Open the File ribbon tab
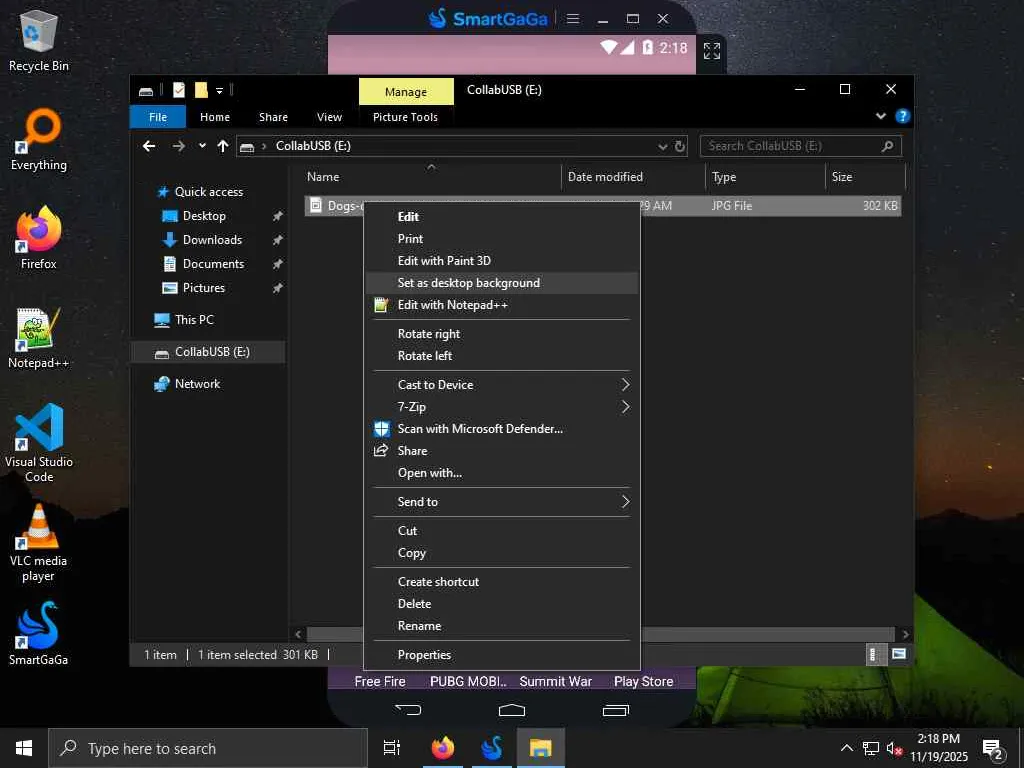This screenshot has width=1024, height=768. pyautogui.click(x=157, y=117)
